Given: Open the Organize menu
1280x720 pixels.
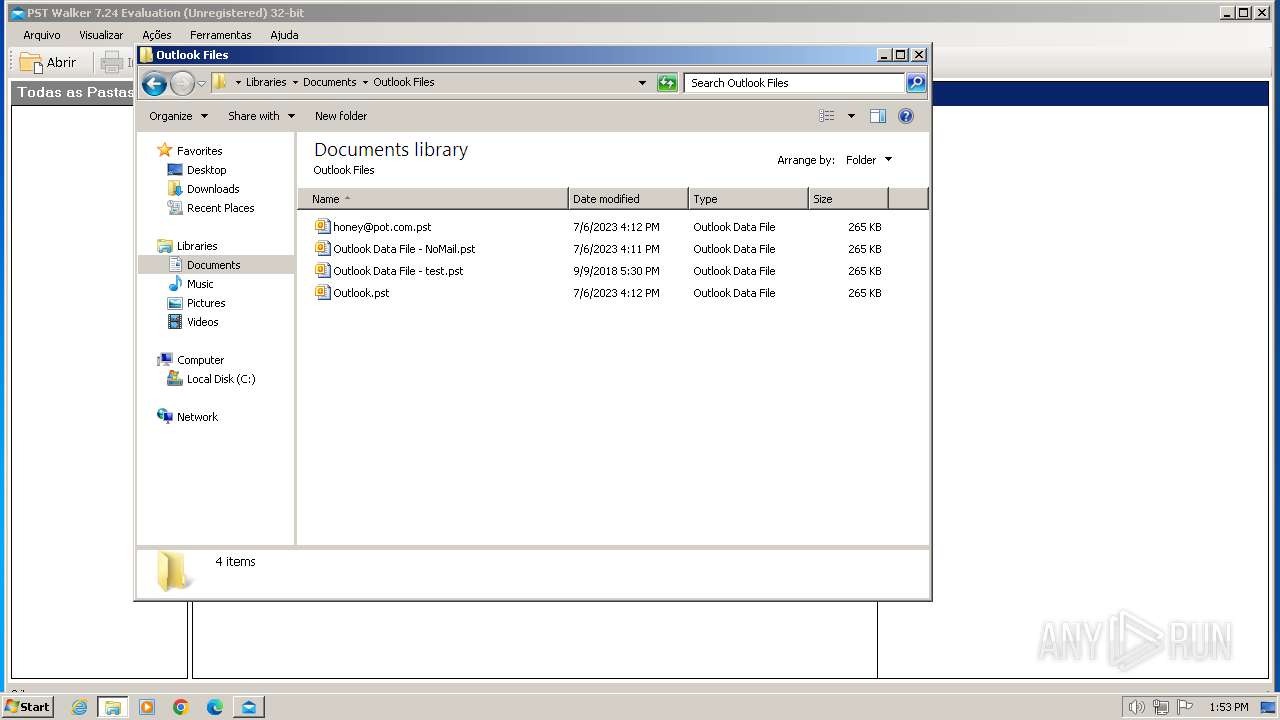Looking at the screenshot, I should [178, 116].
